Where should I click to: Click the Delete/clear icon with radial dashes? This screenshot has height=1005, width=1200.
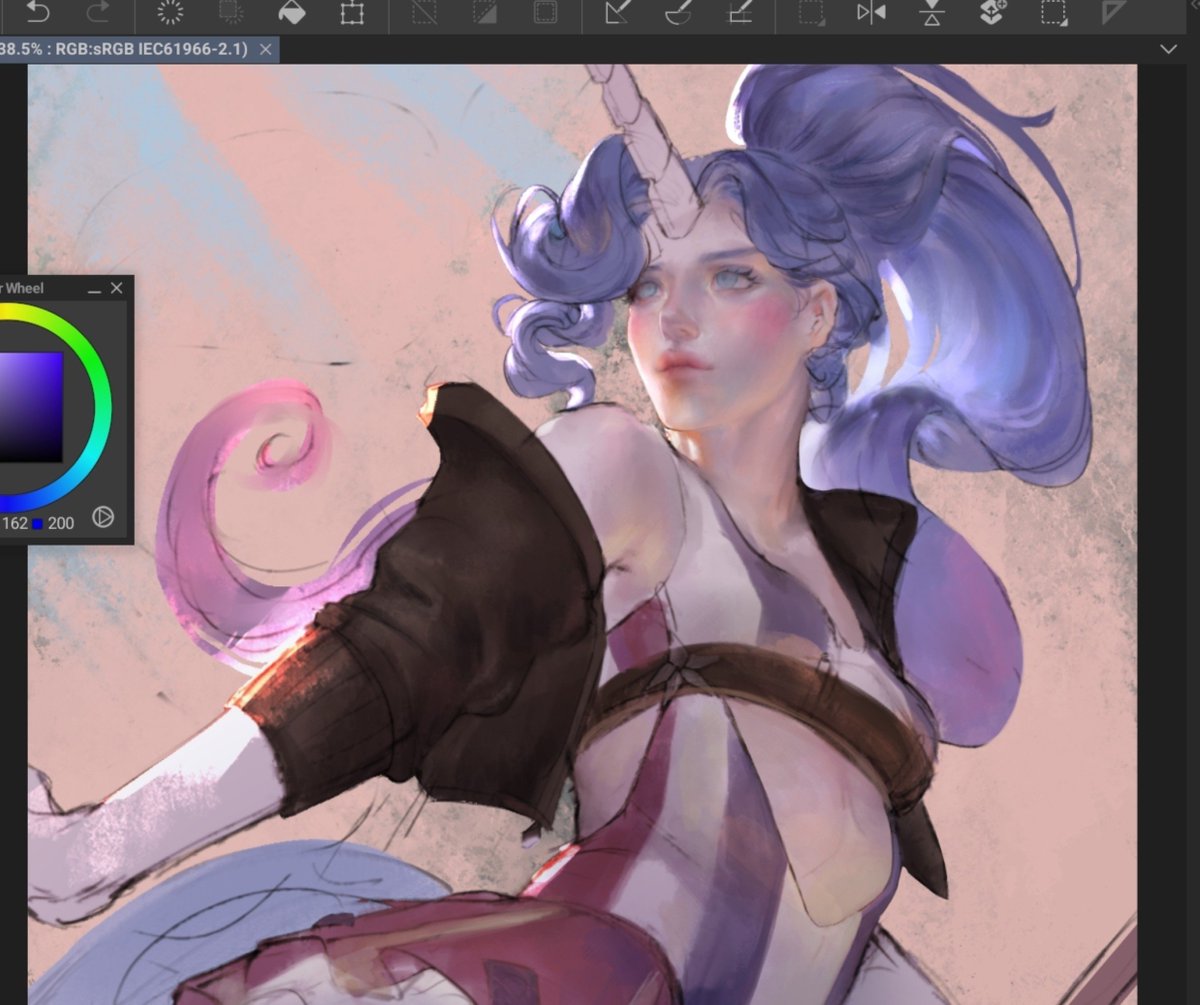(171, 13)
